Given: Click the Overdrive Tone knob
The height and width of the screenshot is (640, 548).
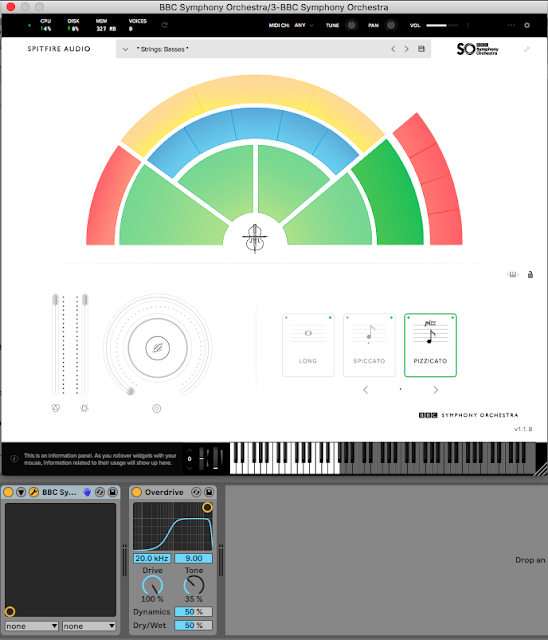Looking at the screenshot, I should (x=194, y=585).
